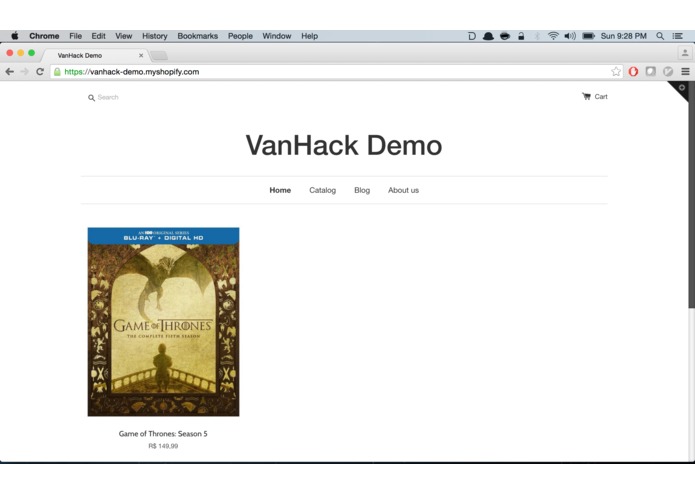Click the lock icon in the menu bar
This screenshot has height=494, width=695.
(x=521, y=36)
